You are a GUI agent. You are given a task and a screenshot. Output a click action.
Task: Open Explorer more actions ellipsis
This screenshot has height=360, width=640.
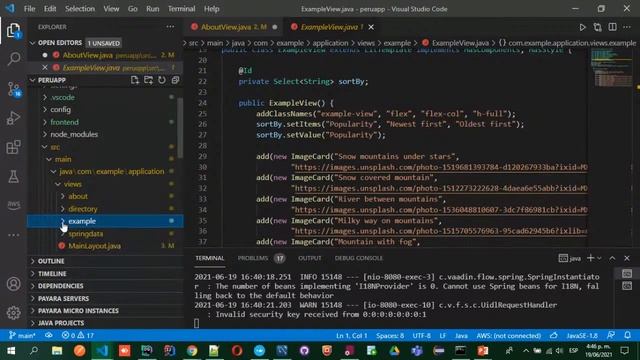(x=170, y=27)
